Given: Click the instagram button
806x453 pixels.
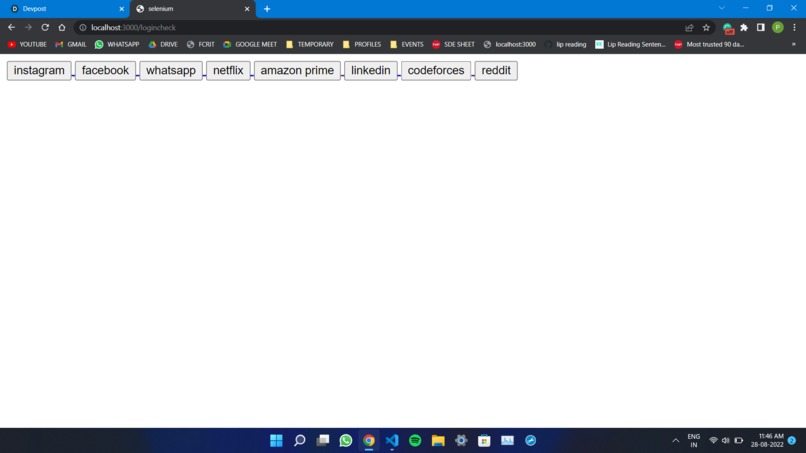Looking at the screenshot, I should (39, 70).
